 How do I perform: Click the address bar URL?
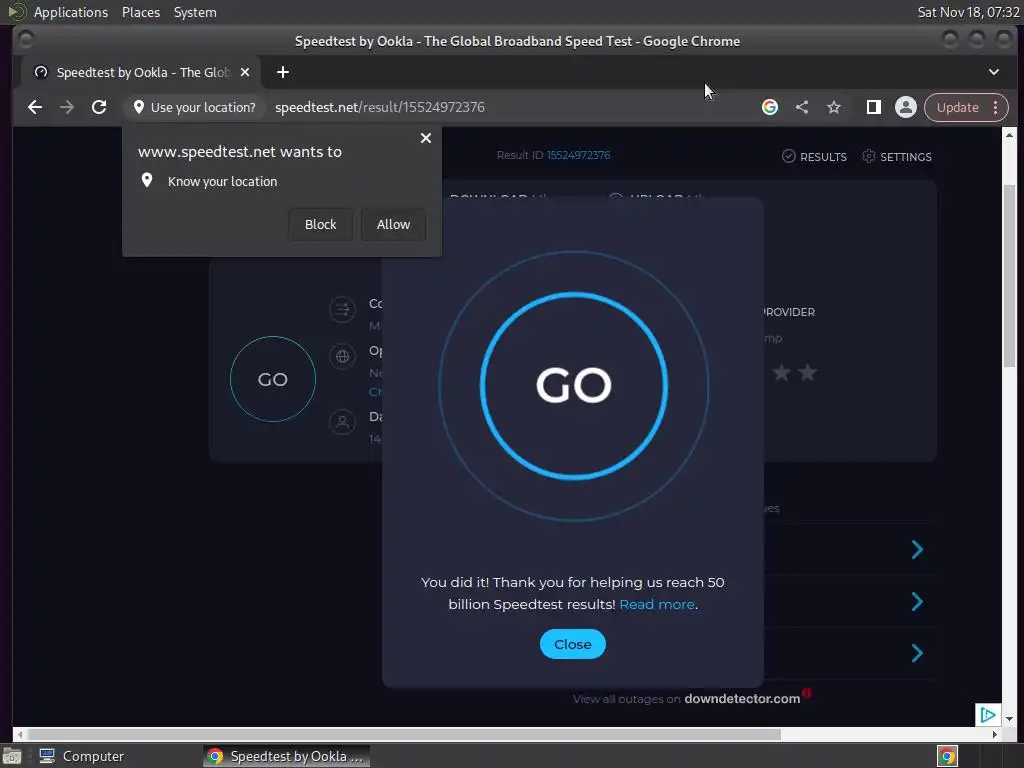point(379,107)
